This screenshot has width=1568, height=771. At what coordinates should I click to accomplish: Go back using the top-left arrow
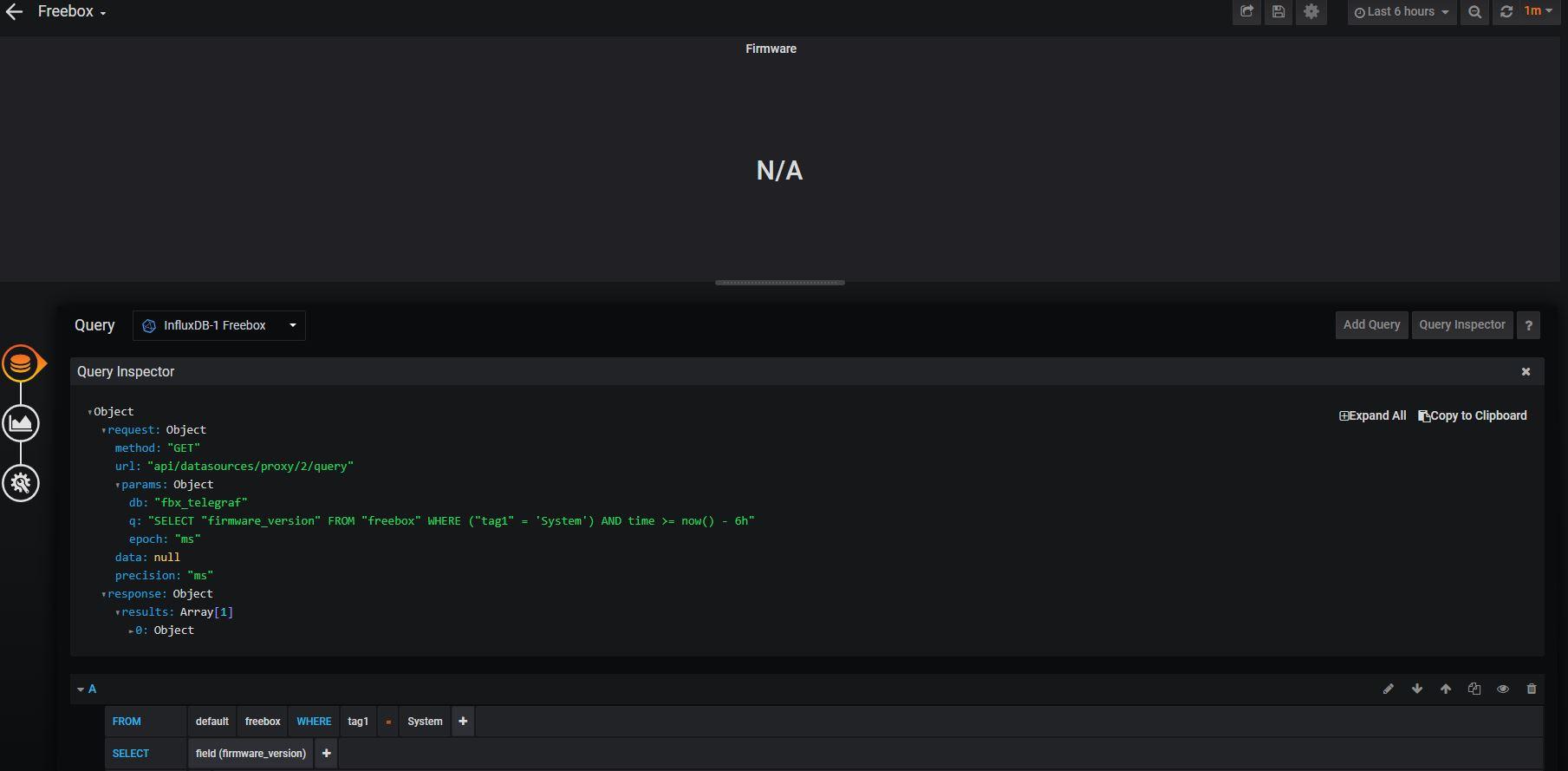pyautogui.click(x=14, y=12)
